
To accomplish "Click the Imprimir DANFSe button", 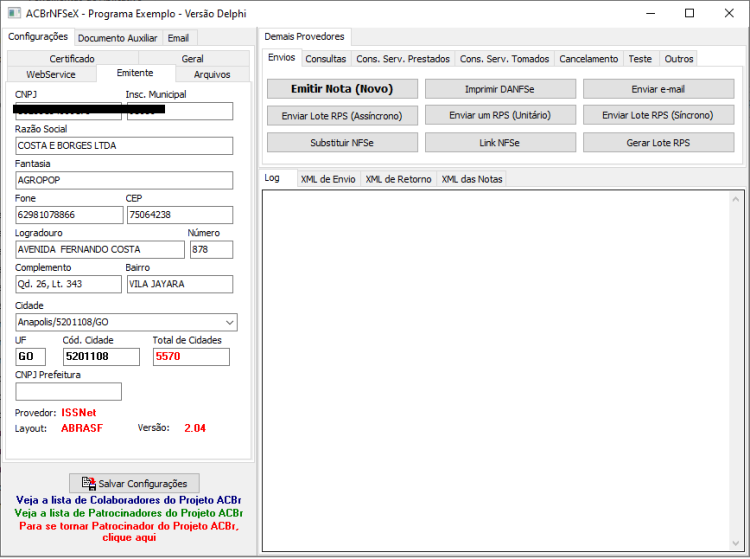I will coord(500,89).
